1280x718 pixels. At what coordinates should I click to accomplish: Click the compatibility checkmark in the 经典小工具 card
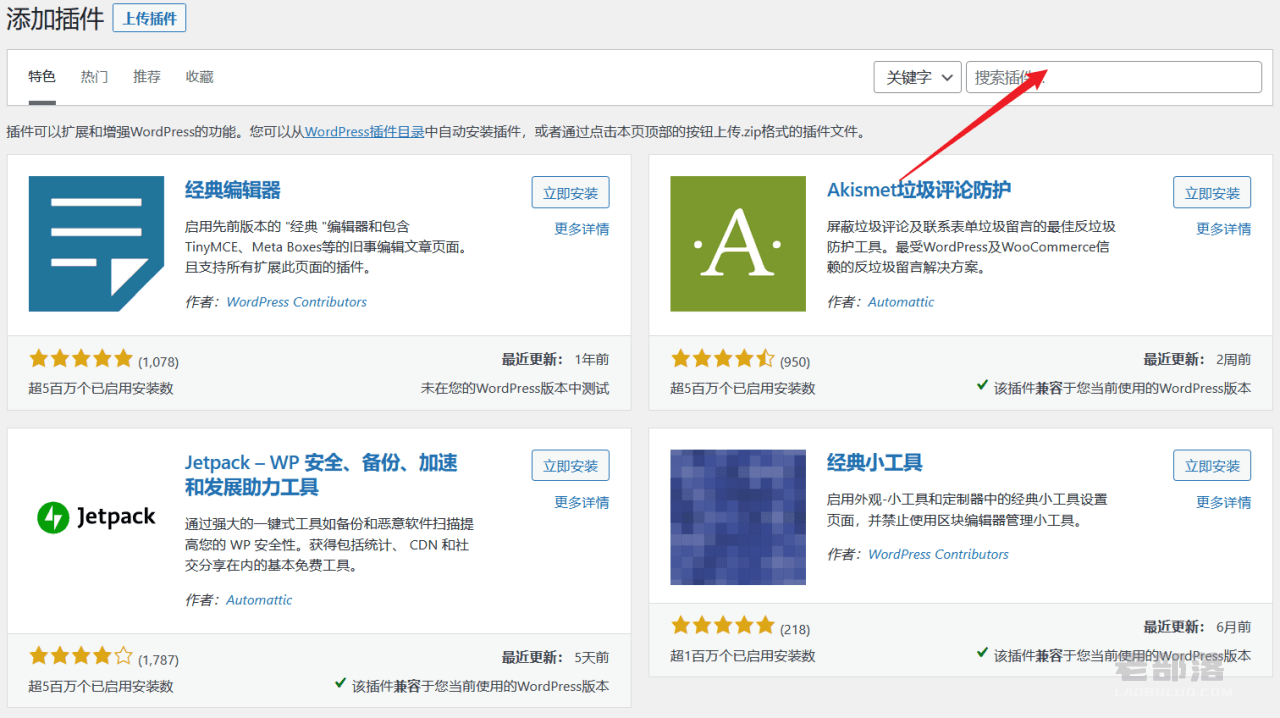pos(983,652)
